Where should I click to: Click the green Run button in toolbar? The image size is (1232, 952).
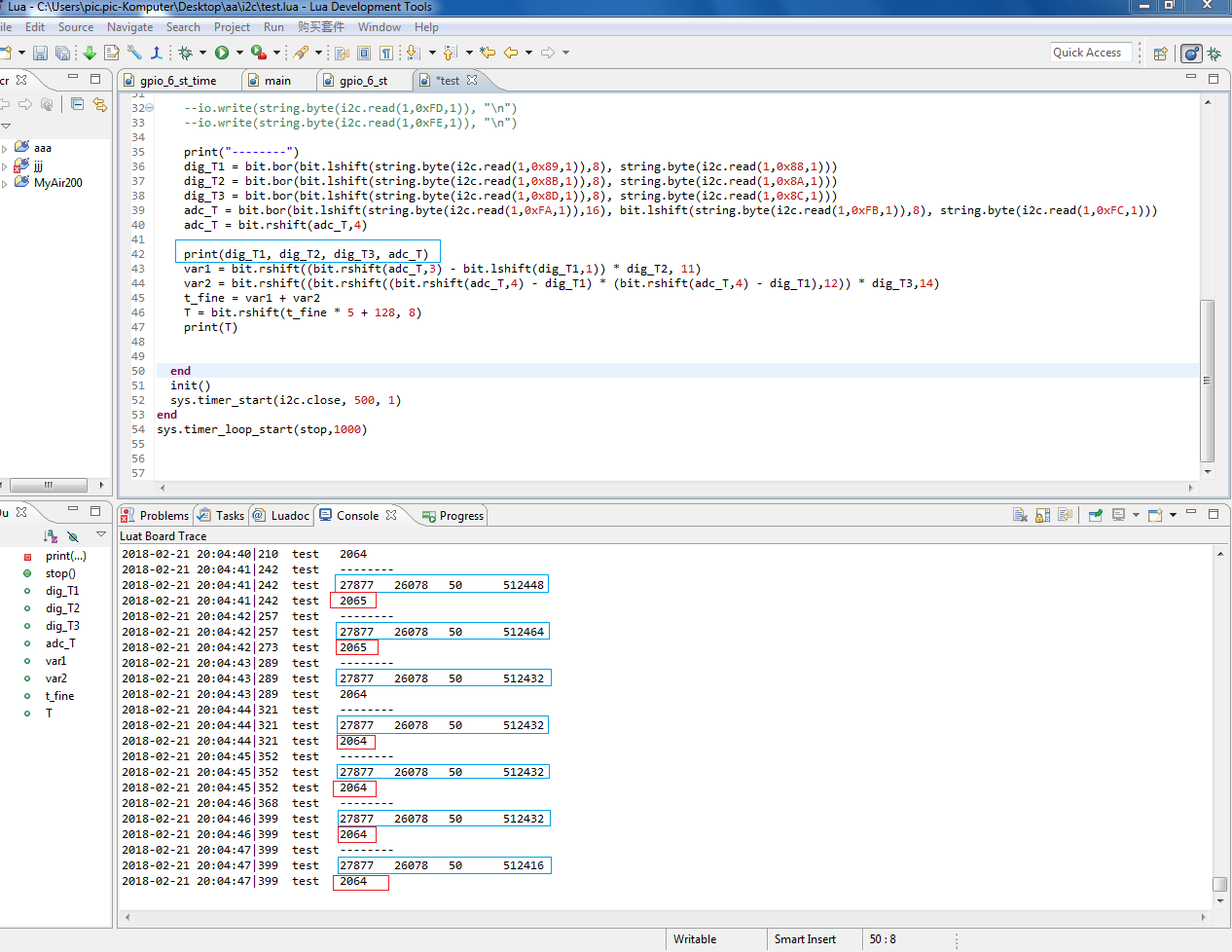(x=222, y=53)
